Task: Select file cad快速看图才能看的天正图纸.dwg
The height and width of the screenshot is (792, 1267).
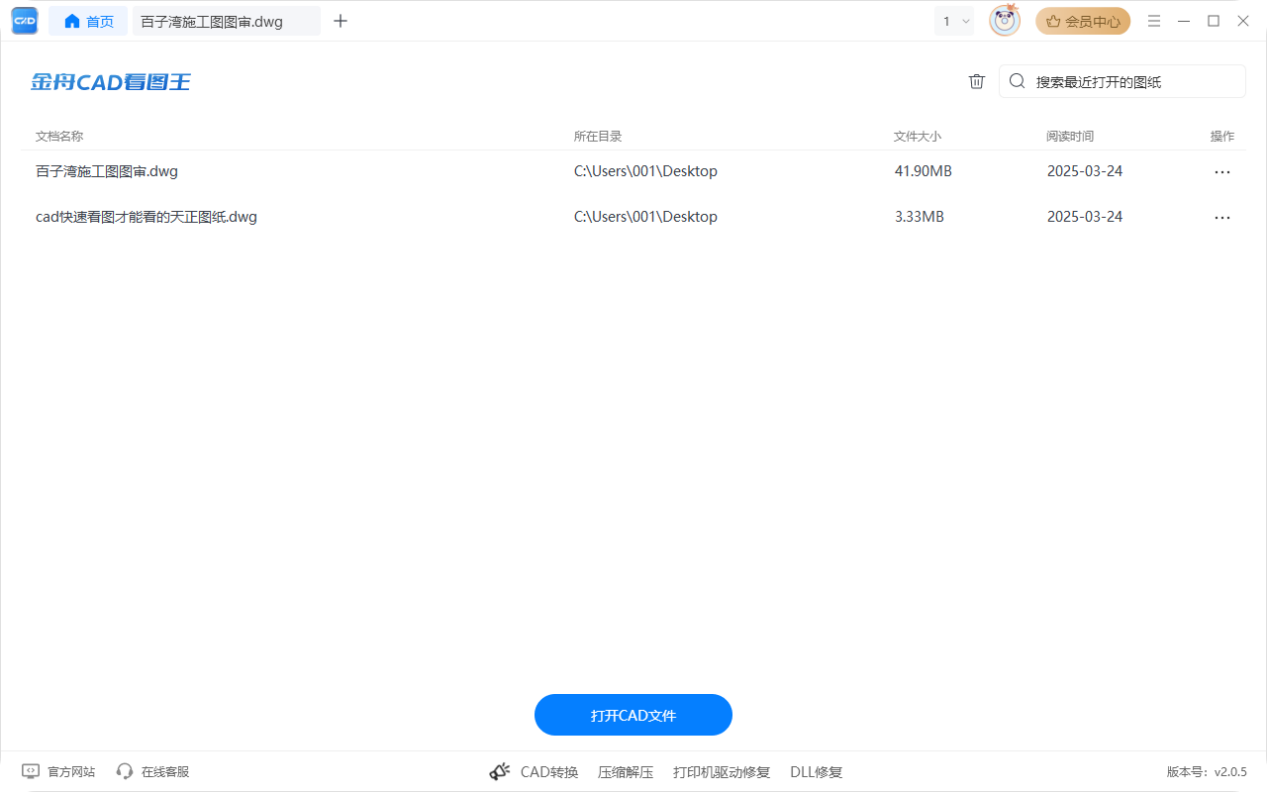Action: click(147, 216)
